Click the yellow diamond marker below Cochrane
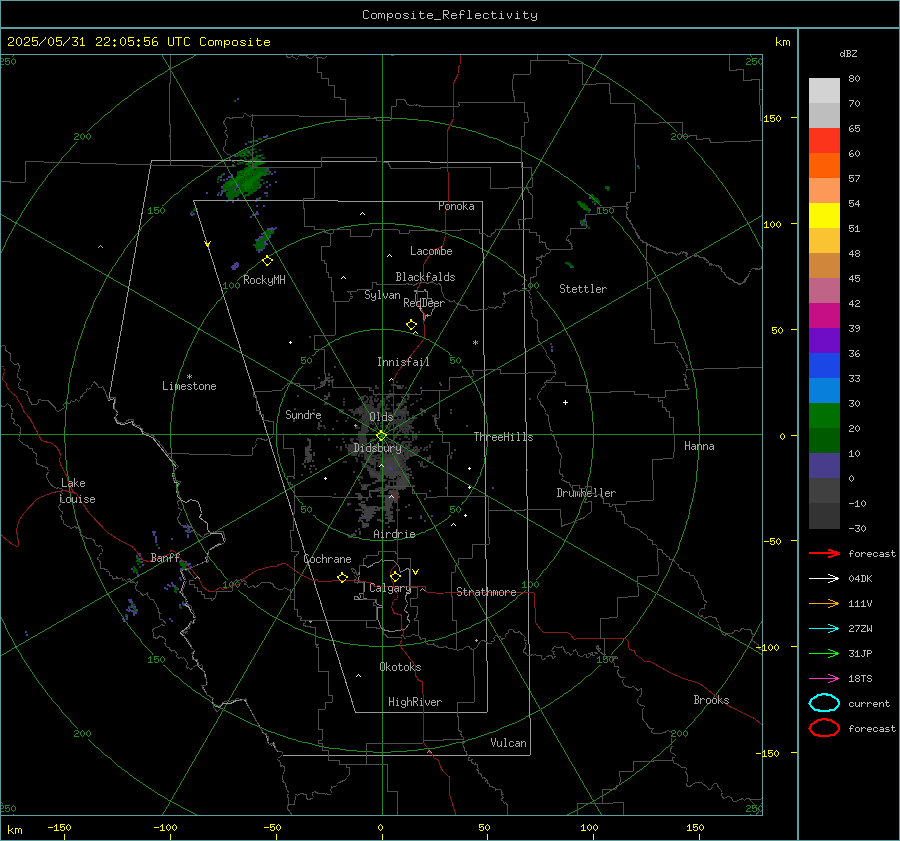 pyautogui.click(x=343, y=577)
